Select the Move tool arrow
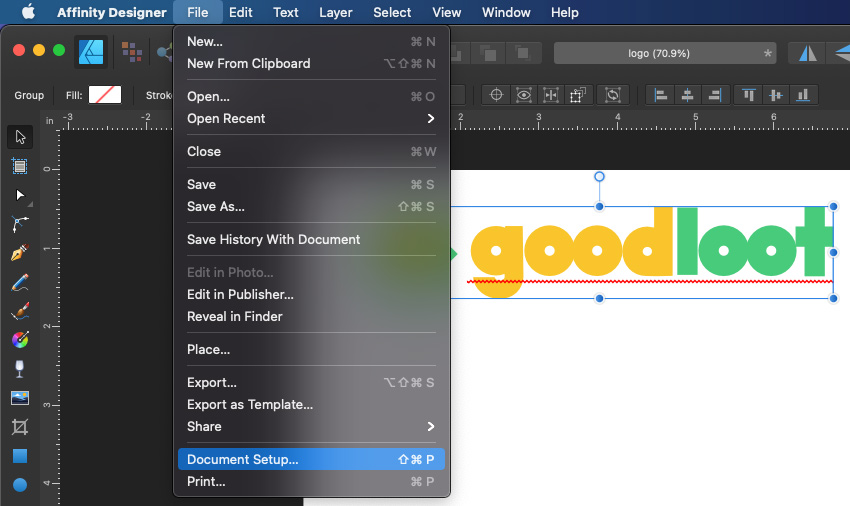This screenshot has width=850, height=506. pos(20,137)
